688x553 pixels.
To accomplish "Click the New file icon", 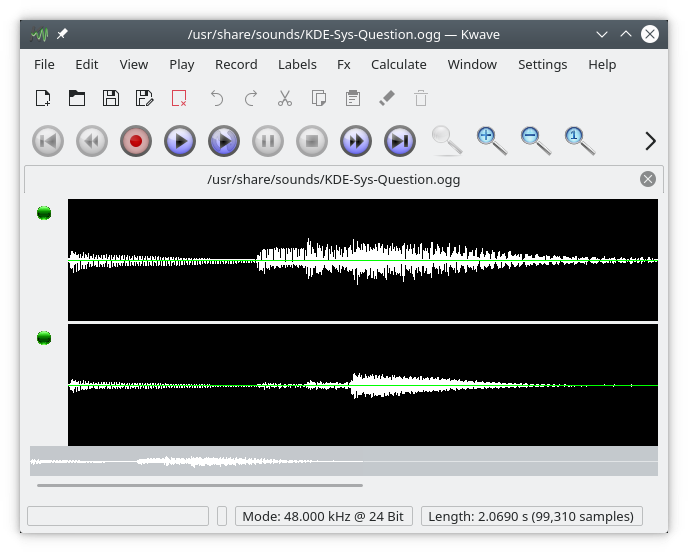I will point(43,98).
